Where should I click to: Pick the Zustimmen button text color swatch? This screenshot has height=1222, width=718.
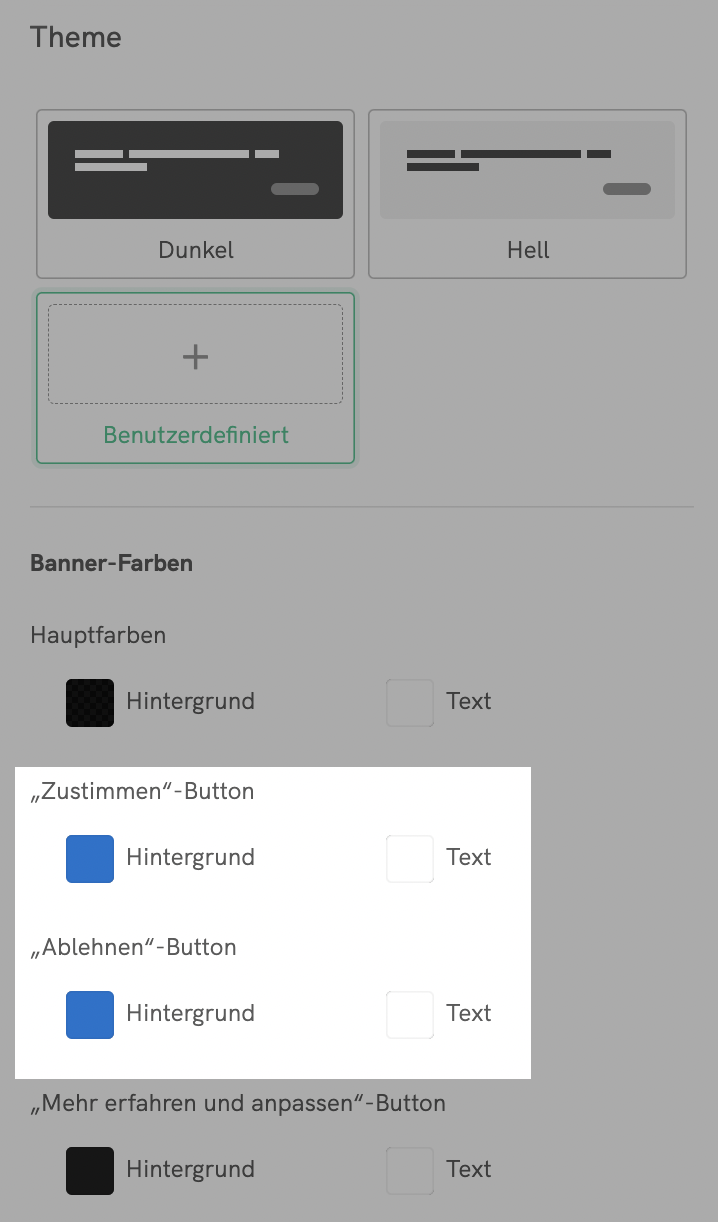coord(410,858)
